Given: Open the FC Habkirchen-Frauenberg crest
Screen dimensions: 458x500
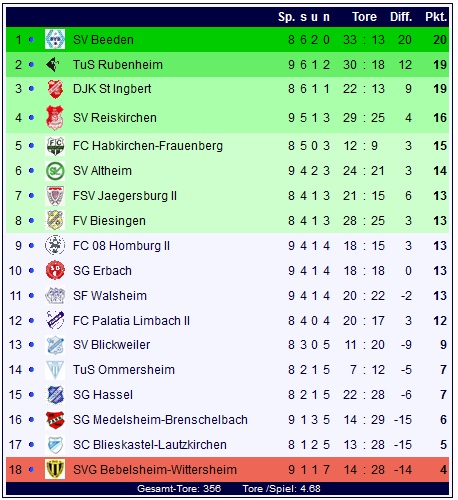Looking at the screenshot, I should click(x=55, y=146).
